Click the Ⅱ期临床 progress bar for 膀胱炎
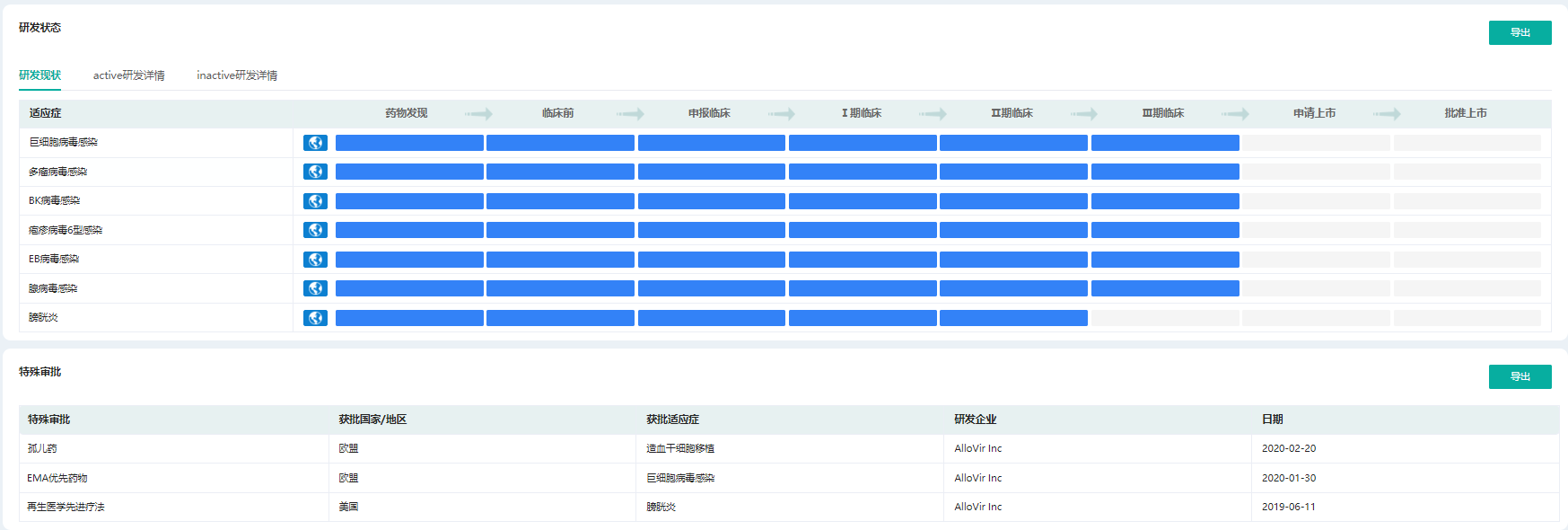The image size is (1568, 530). tap(1013, 318)
